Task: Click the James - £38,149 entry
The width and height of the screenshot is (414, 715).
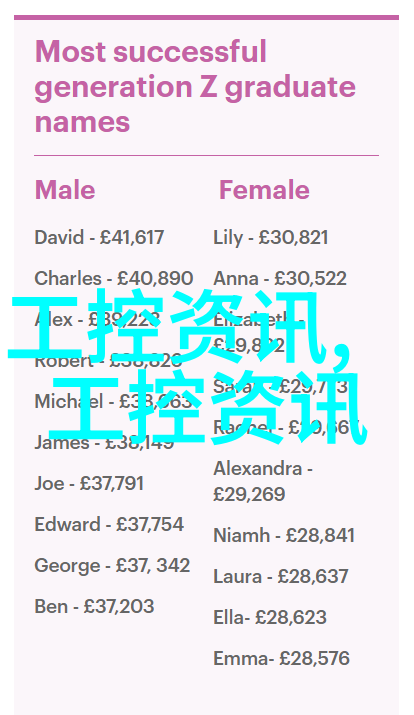Action: click(x=104, y=442)
